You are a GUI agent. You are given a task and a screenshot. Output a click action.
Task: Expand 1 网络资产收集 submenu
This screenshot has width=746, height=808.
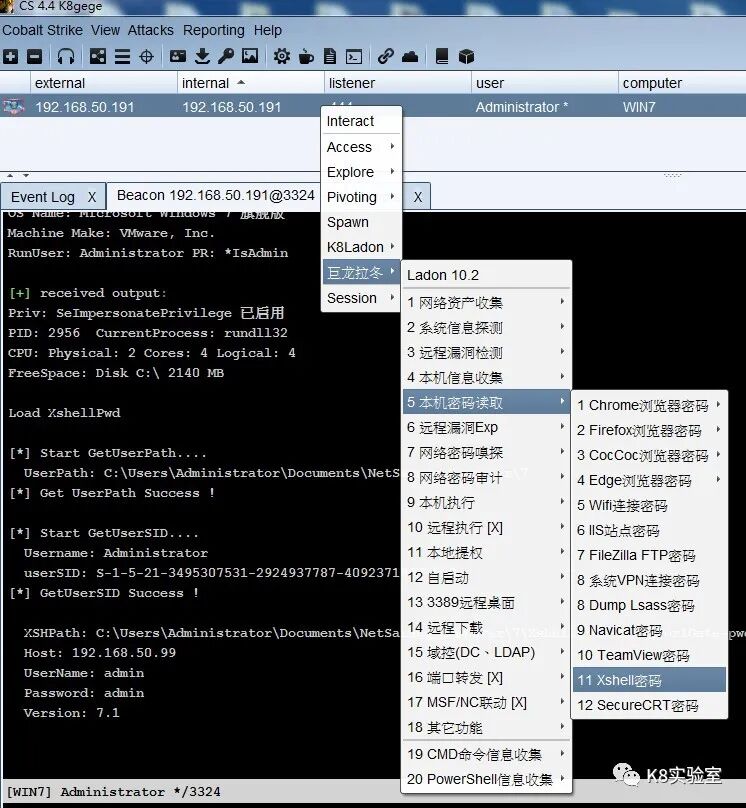click(x=486, y=302)
